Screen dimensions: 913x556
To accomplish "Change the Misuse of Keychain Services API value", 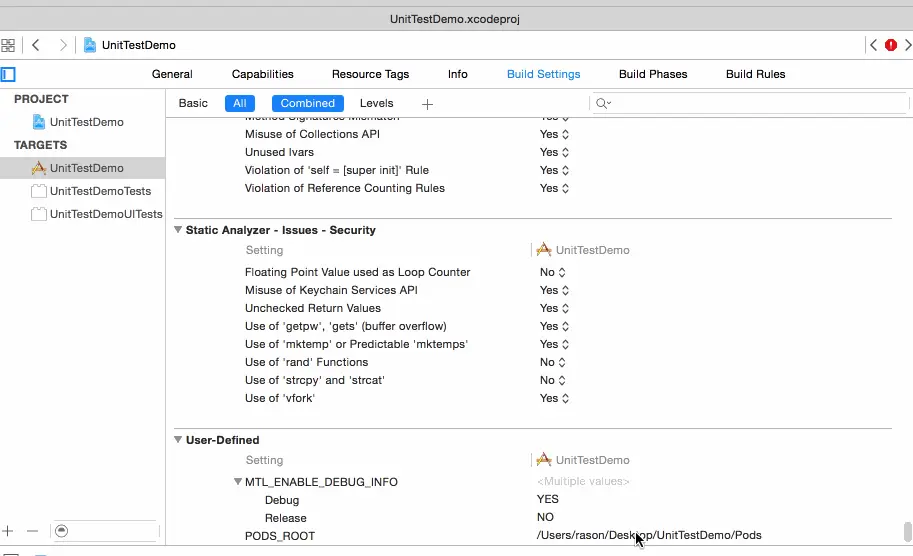I will coord(554,290).
